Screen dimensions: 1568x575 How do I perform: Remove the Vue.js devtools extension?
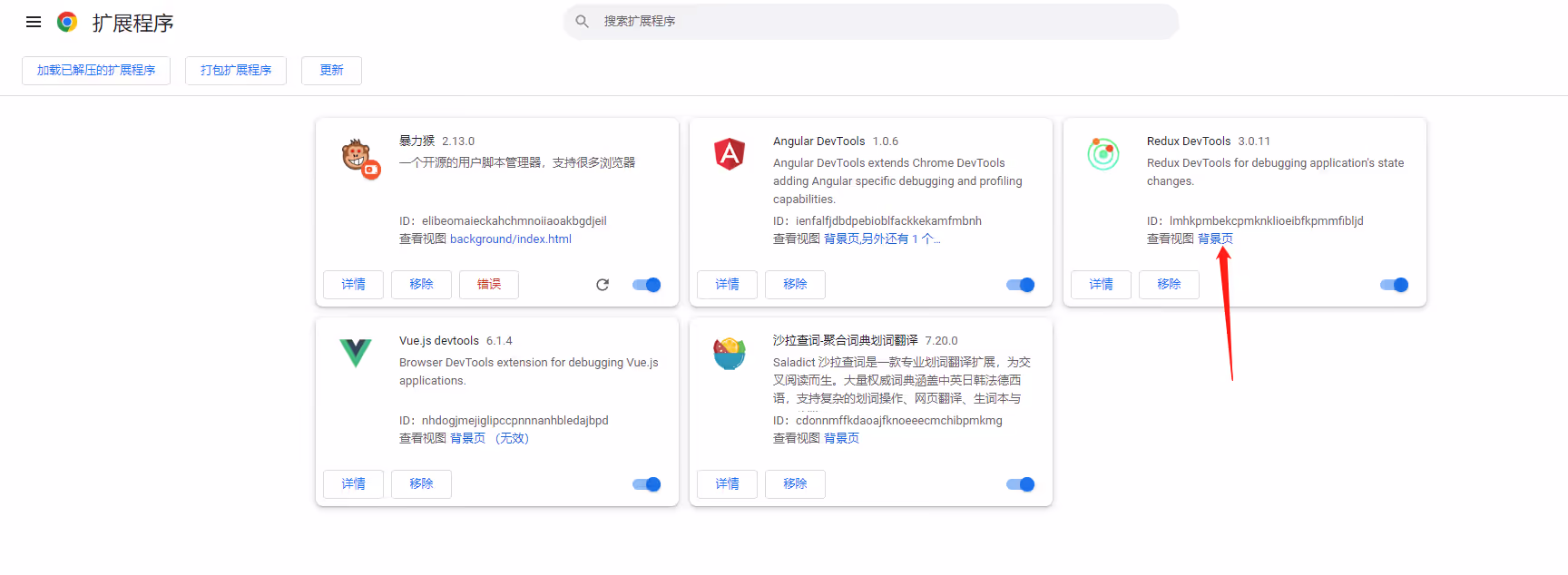[421, 484]
